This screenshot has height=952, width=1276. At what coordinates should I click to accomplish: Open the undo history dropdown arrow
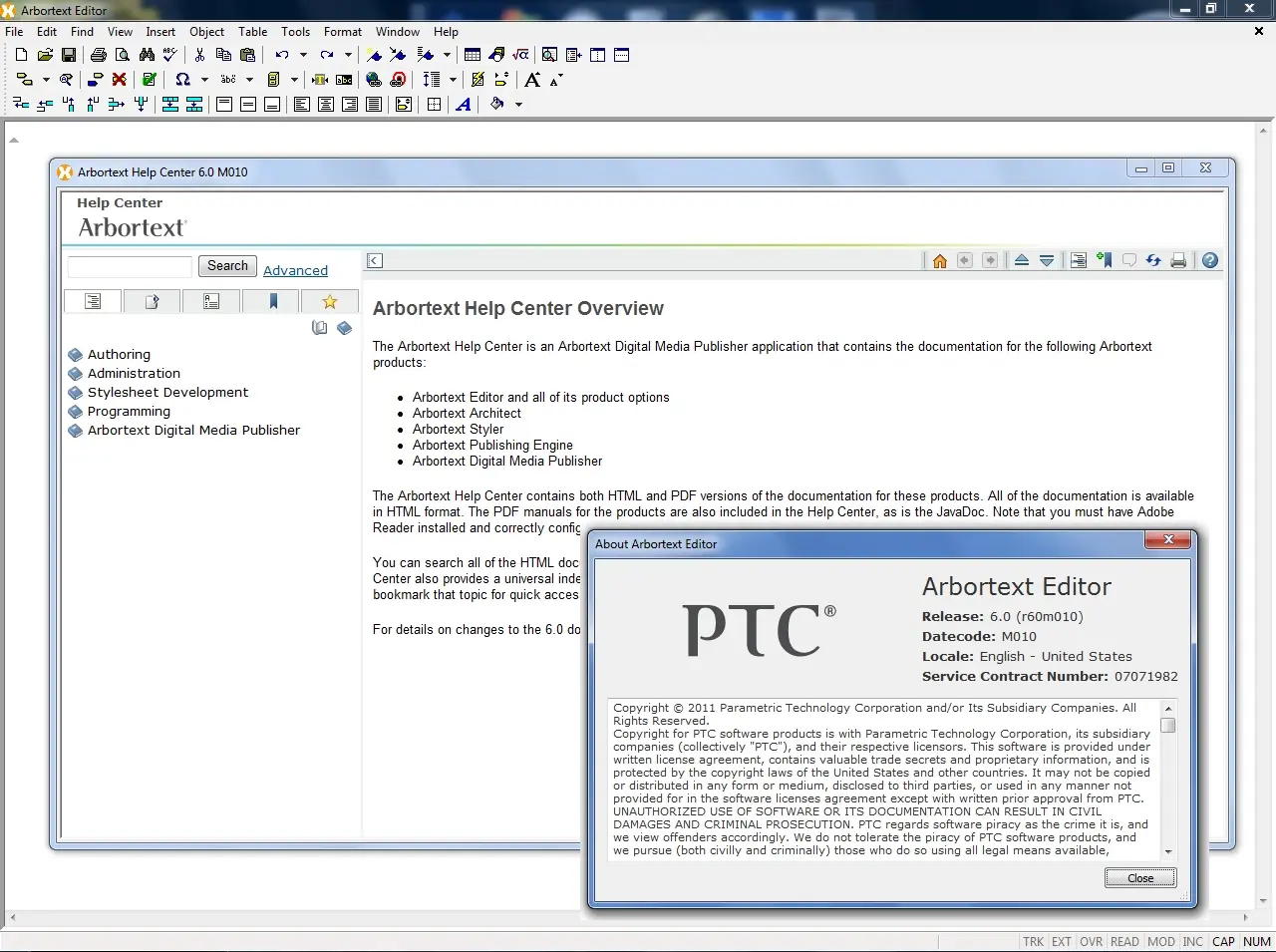click(x=303, y=55)
